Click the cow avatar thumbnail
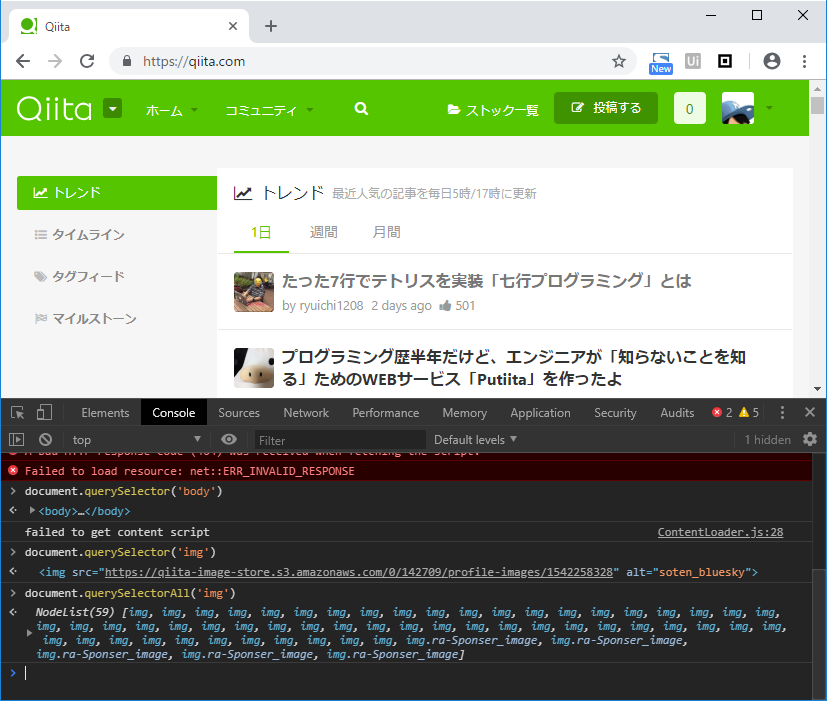 click(254, 368)
